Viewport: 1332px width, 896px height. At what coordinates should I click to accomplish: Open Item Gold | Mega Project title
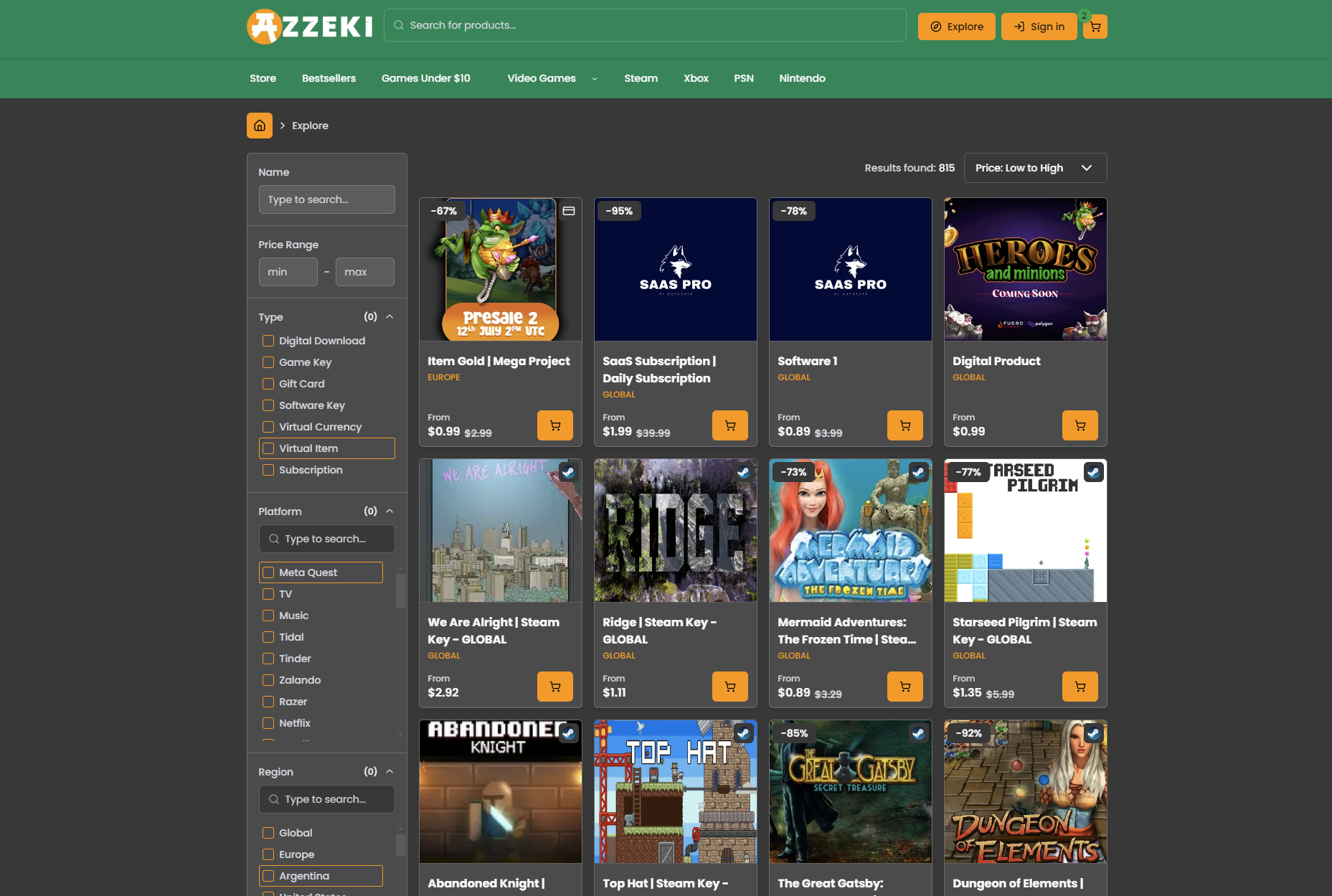[x=499, y=361]
